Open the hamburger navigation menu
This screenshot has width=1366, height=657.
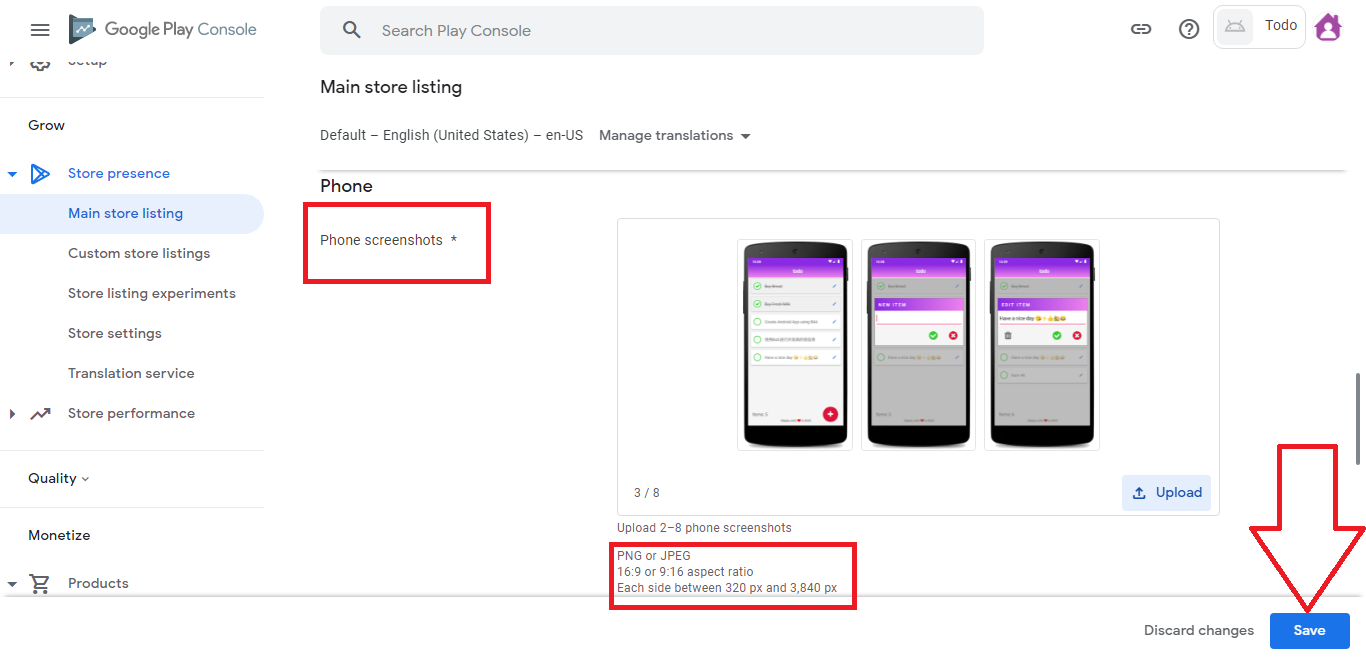click(40, 30)
